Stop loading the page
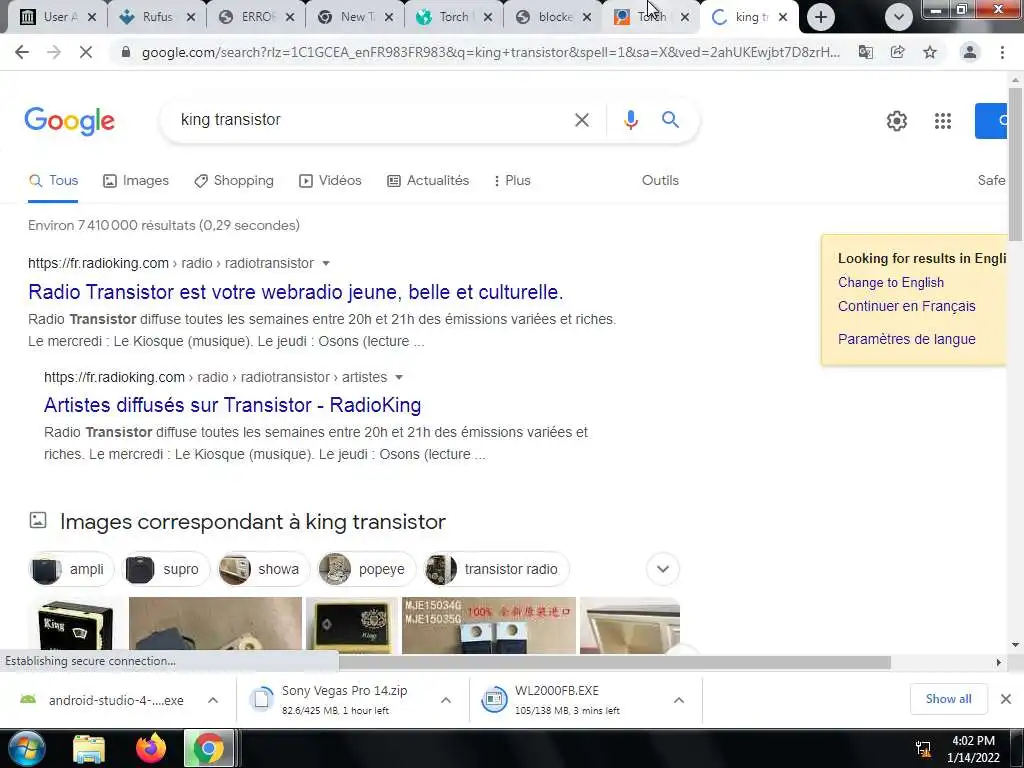Viewport: 1024px width, 768px height. [x=86, y=52]
